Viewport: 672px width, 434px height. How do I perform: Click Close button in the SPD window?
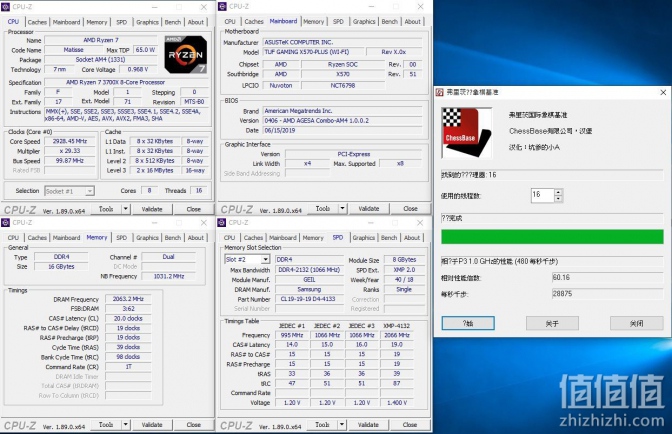[410, 425]
